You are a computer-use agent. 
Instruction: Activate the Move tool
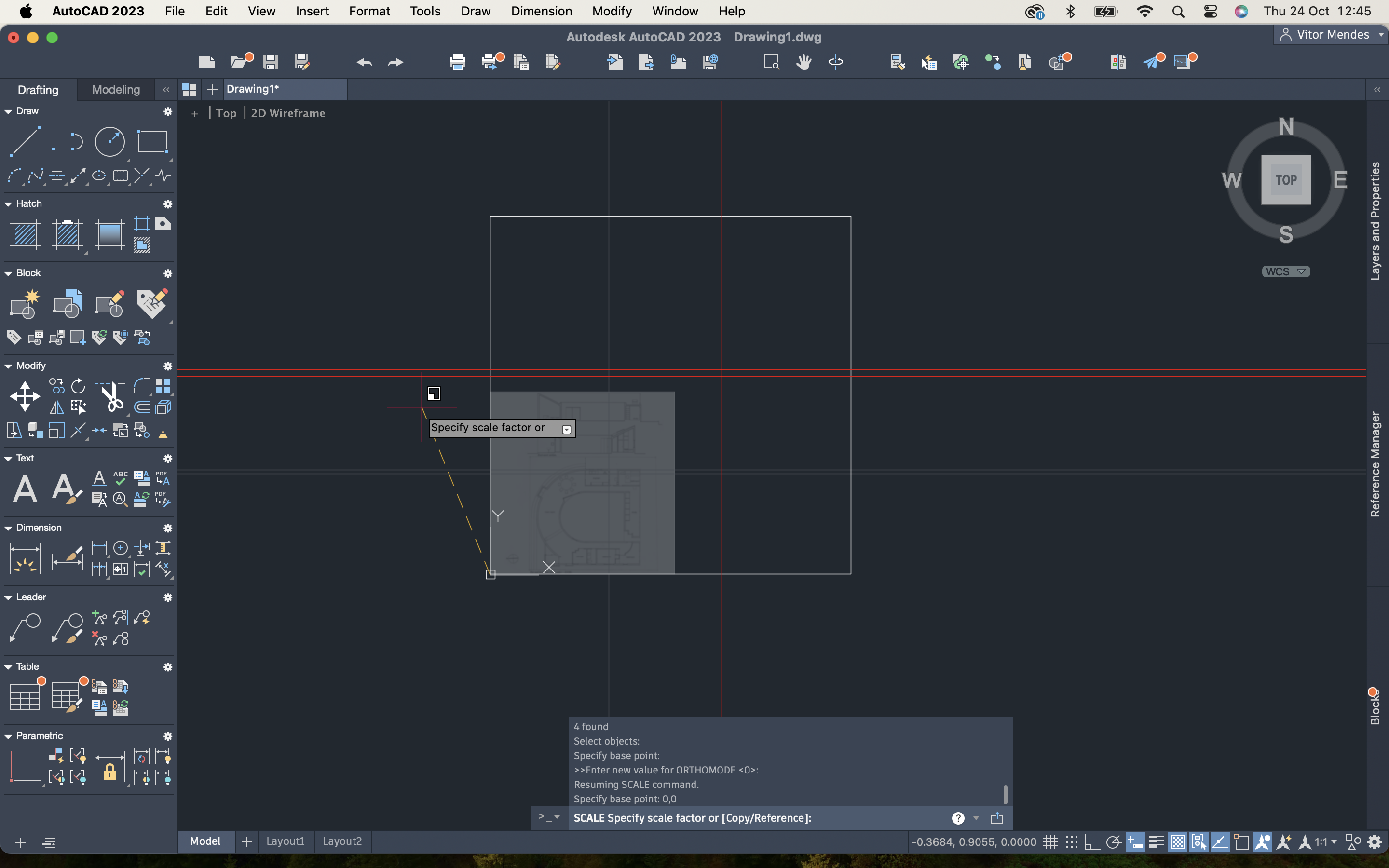pyautogui.click(x=25, y=397)
